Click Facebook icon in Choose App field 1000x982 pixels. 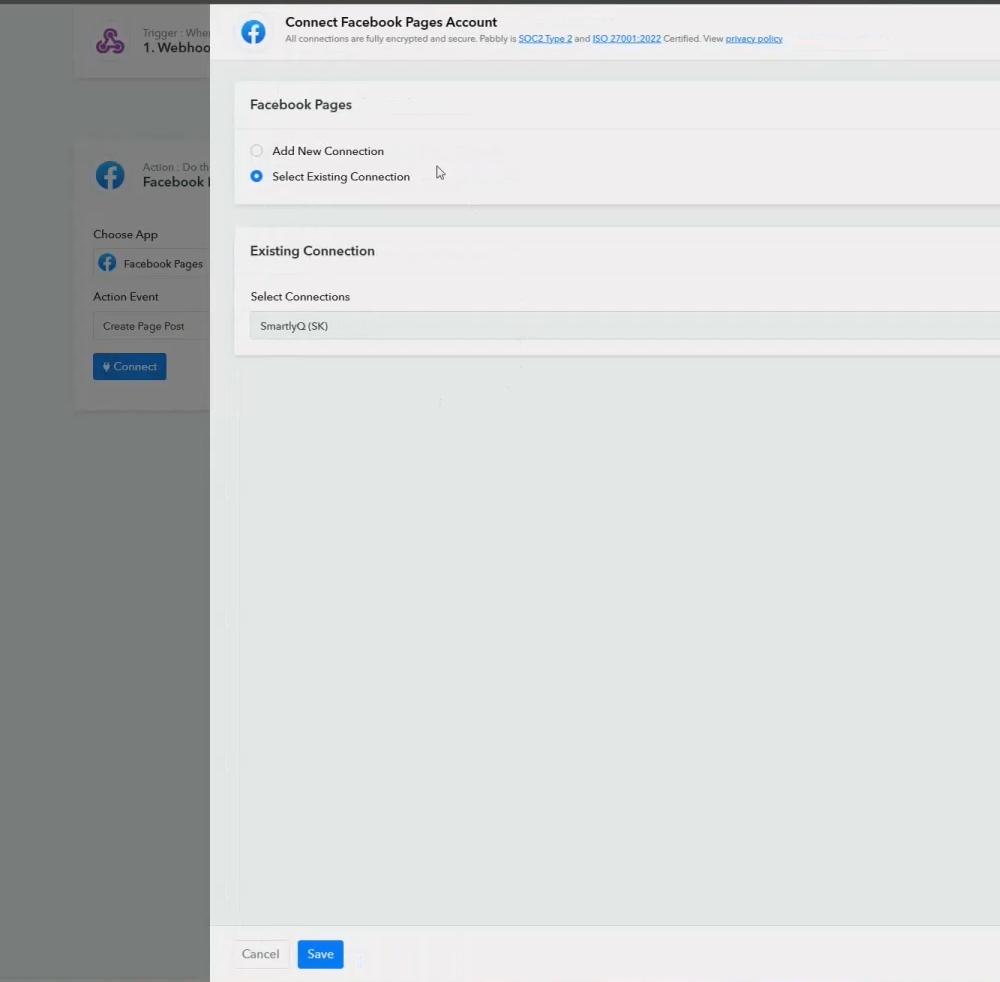pos(107,263)
